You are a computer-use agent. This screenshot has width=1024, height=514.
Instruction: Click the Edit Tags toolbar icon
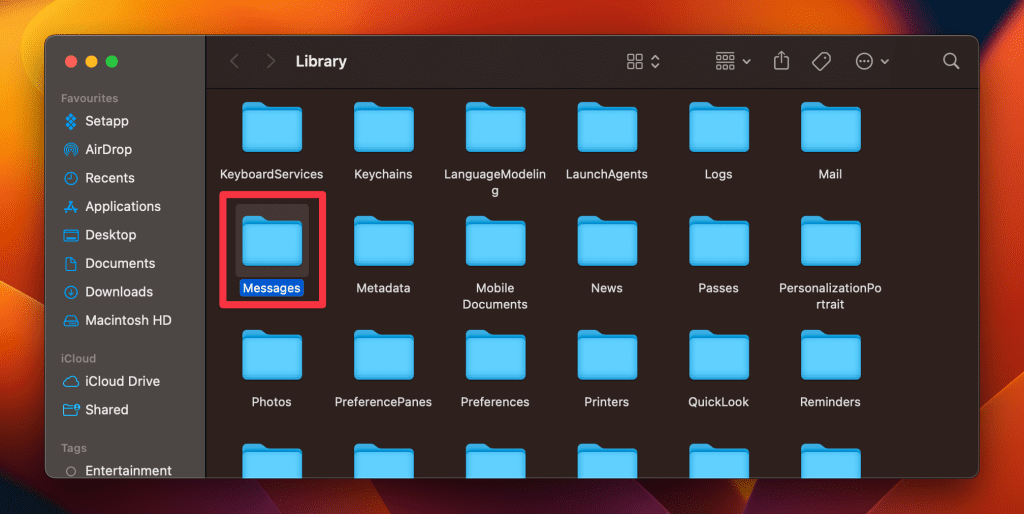[821, 61]
